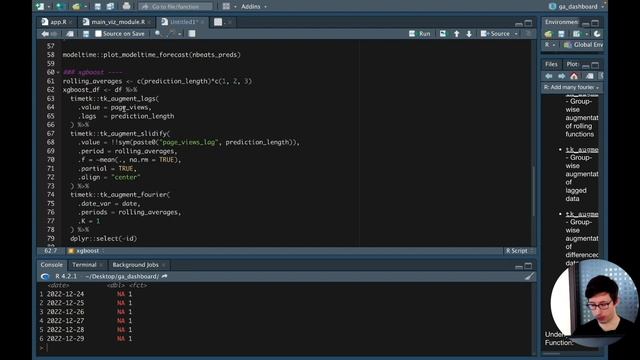Click the R 4.2.1 version label
Viewport: 640px width, 360px height.
[66, 277]
